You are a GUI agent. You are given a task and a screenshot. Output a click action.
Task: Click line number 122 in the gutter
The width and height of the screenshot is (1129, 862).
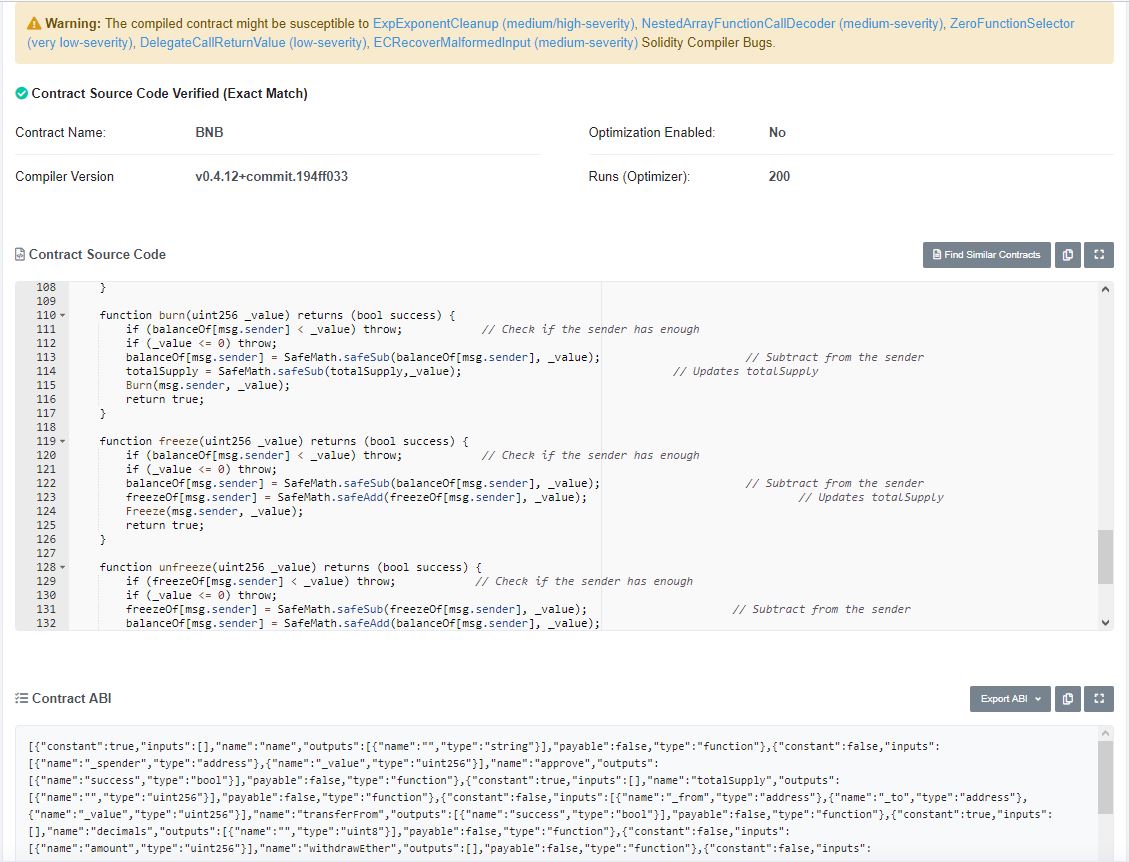click(46, 483)
